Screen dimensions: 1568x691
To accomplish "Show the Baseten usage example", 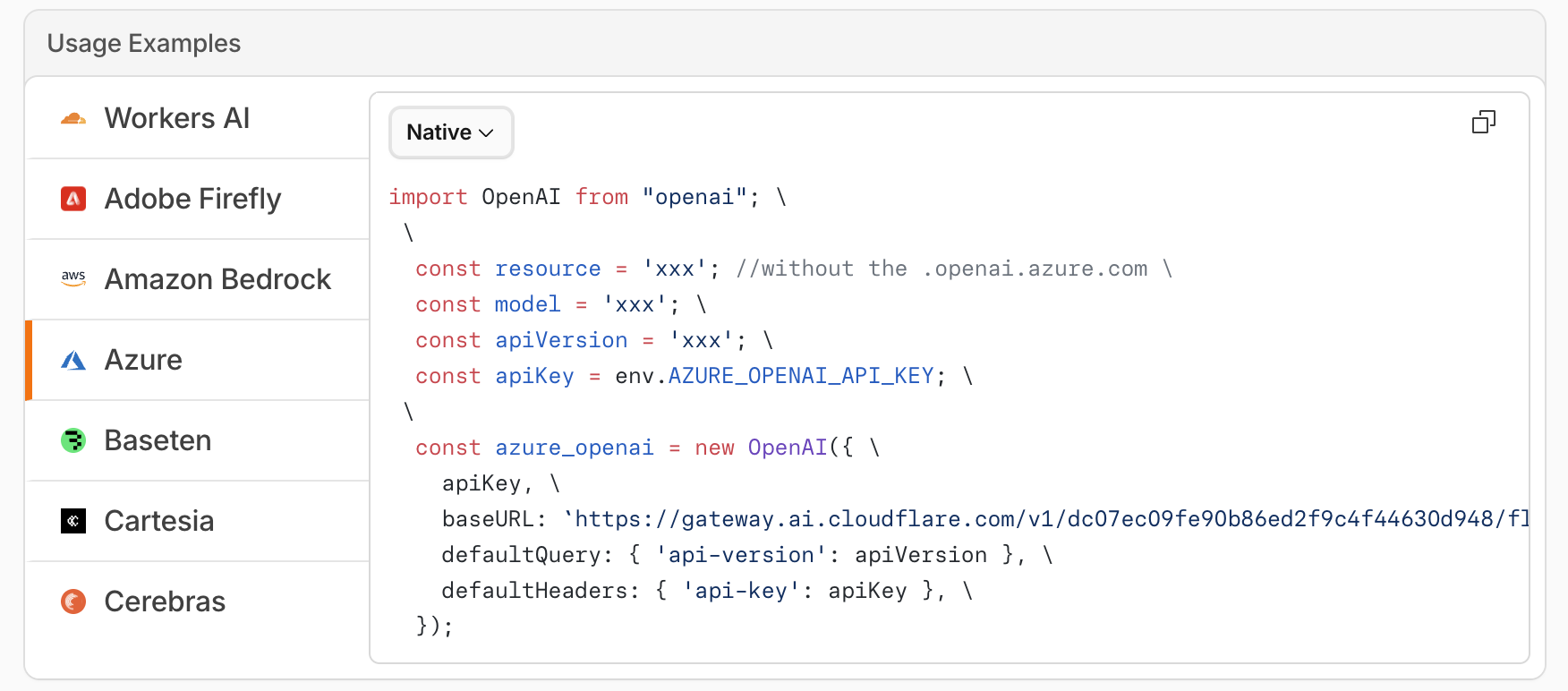I will [x=158, y=440].
